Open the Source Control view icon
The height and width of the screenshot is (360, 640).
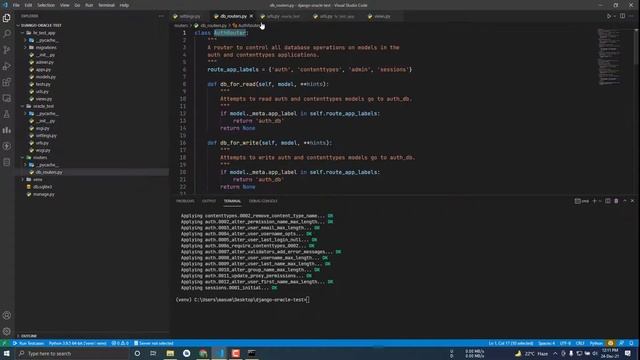click(x=7, y=50)
